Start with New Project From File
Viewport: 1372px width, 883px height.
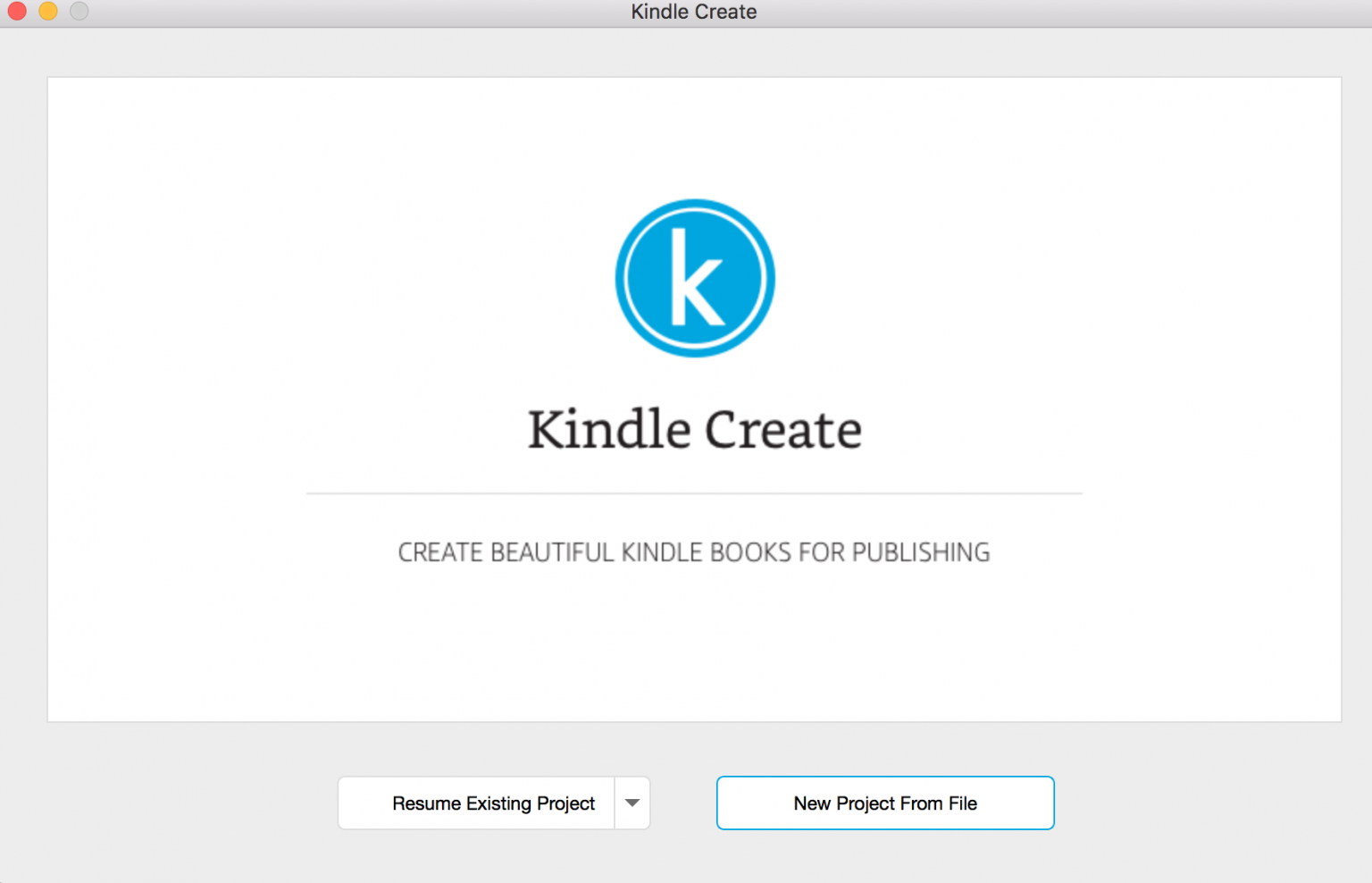point(884,803)
